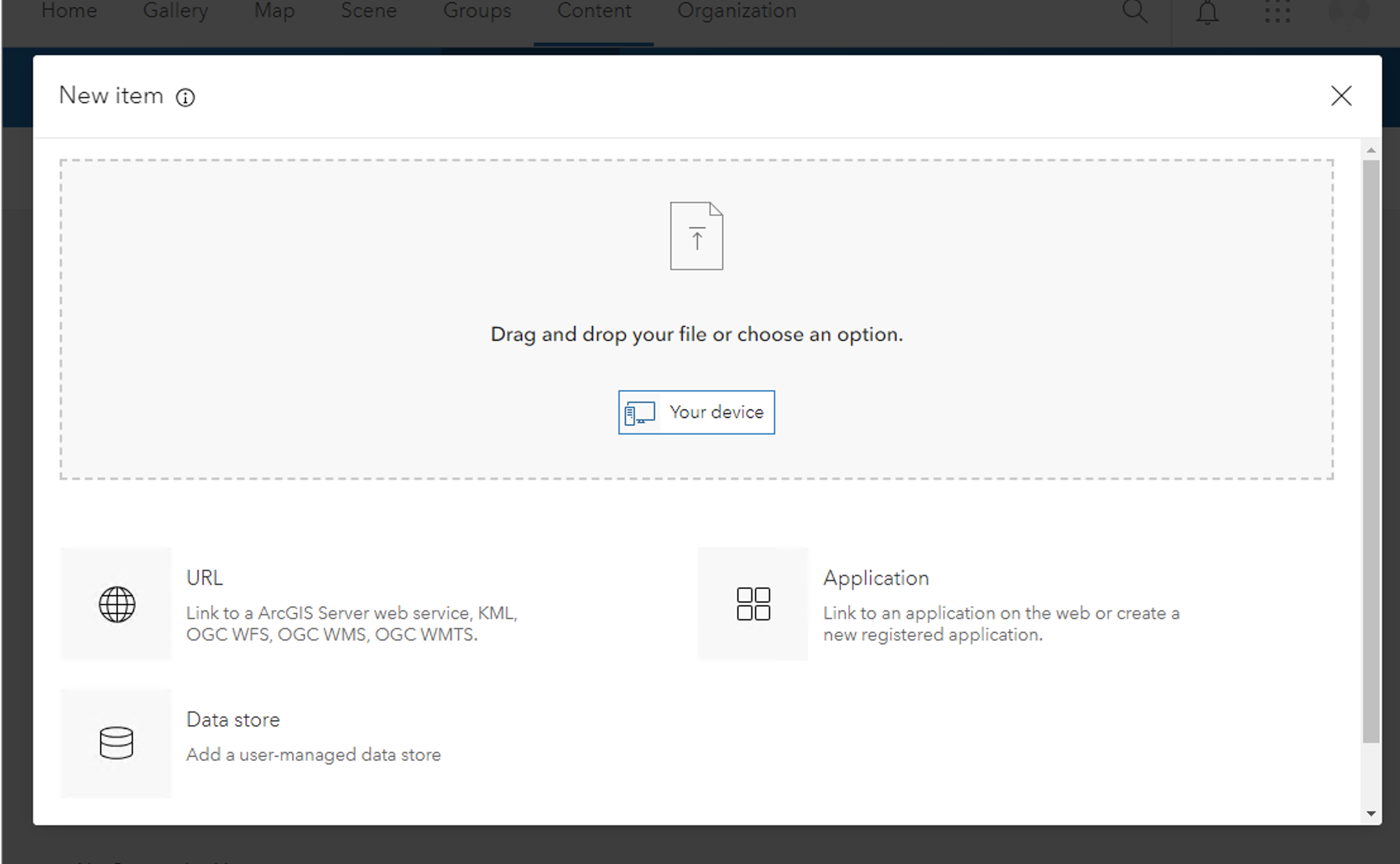The image size is (1400, 864).
Task: Open the notifications bell
Action: click(1208, 12)
